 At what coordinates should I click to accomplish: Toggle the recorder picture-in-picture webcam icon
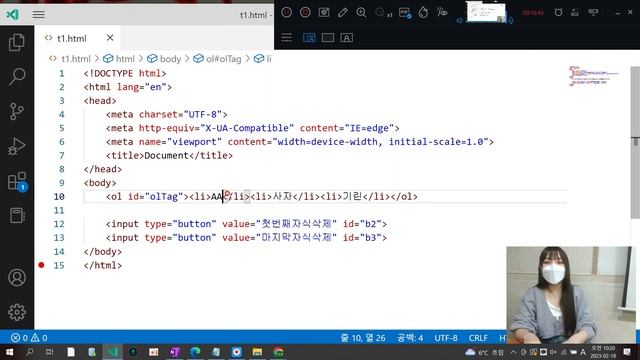tap(405, 13)
